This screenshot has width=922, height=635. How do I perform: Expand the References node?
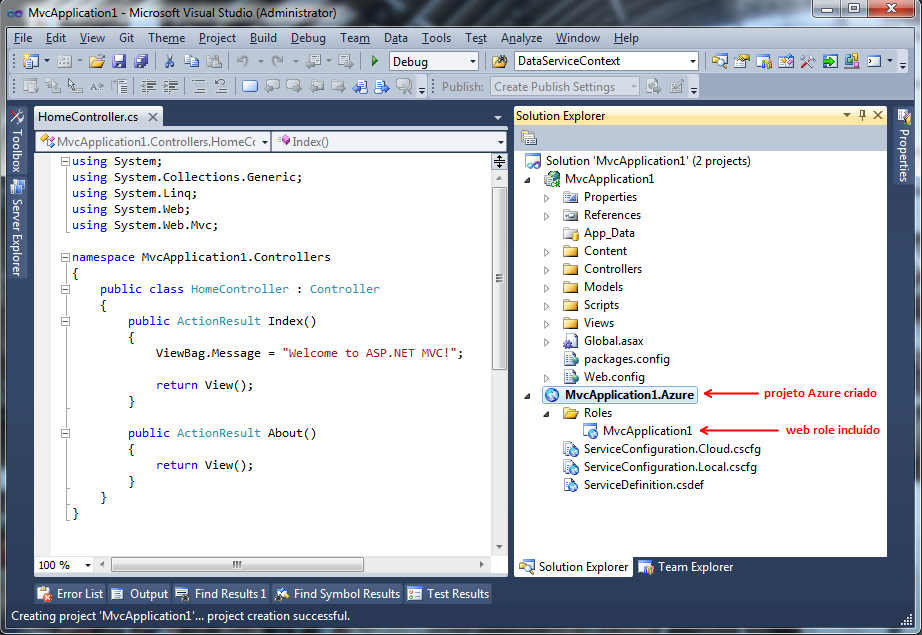[547, 216]
